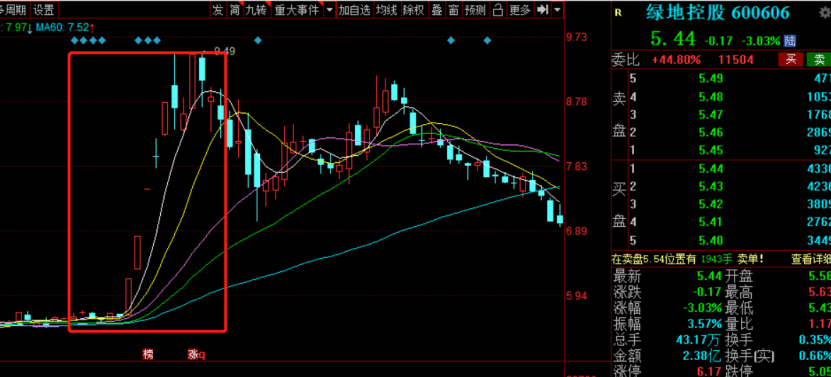Screen dimensions: 831x377
Task: Click the 7.83 price axis label
Action: (x=576, y=166)
